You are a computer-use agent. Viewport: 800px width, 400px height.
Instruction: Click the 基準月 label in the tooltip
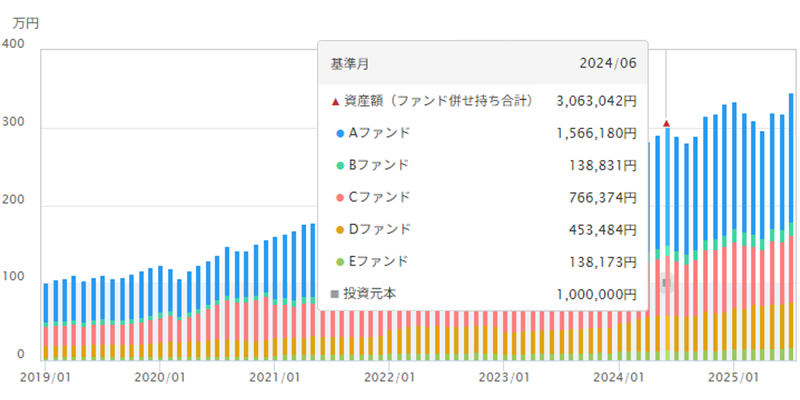point(349,63)
